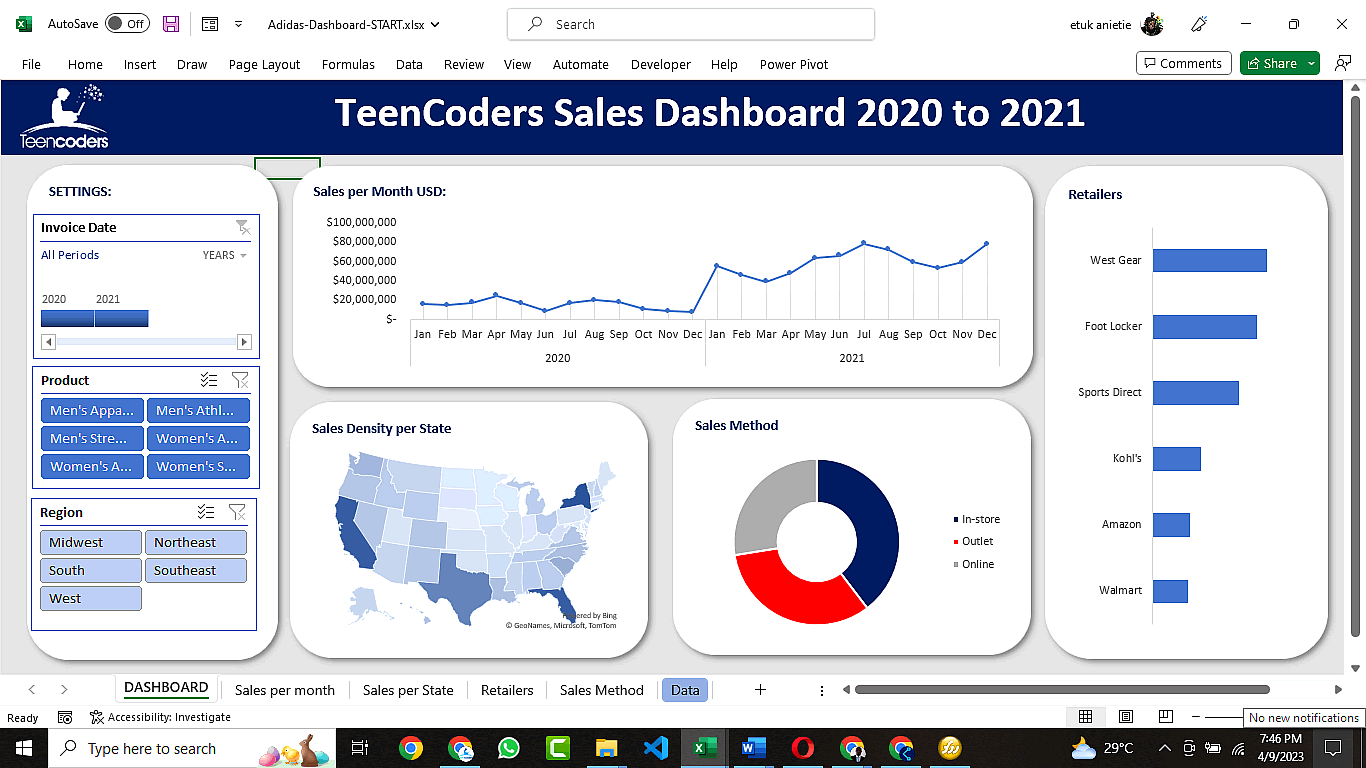Click the Save icon in title bar
The image size is (1366, 768).
(171, 24)
